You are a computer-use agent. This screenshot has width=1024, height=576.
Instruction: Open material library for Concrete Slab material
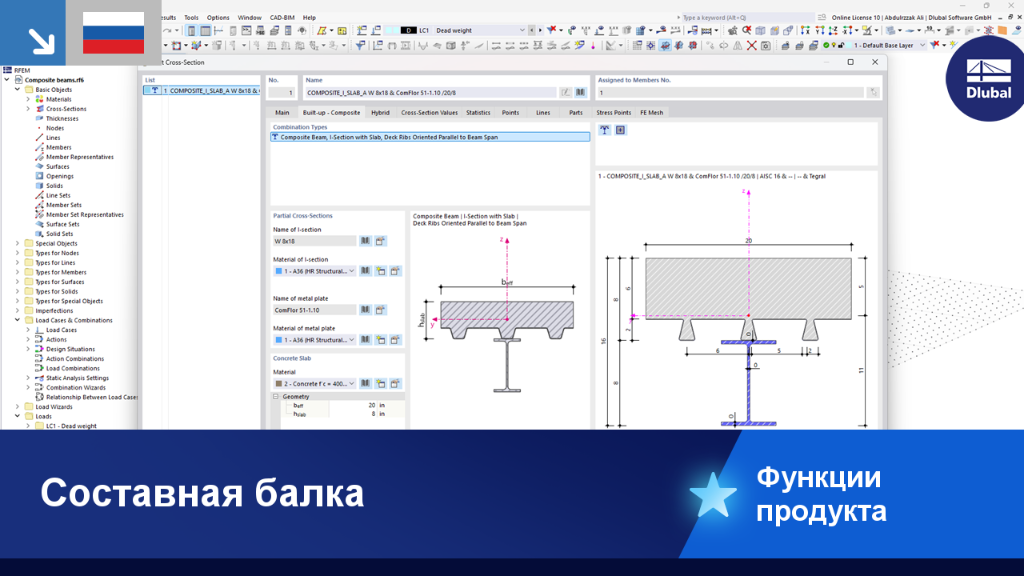click(x=365, y=384)
